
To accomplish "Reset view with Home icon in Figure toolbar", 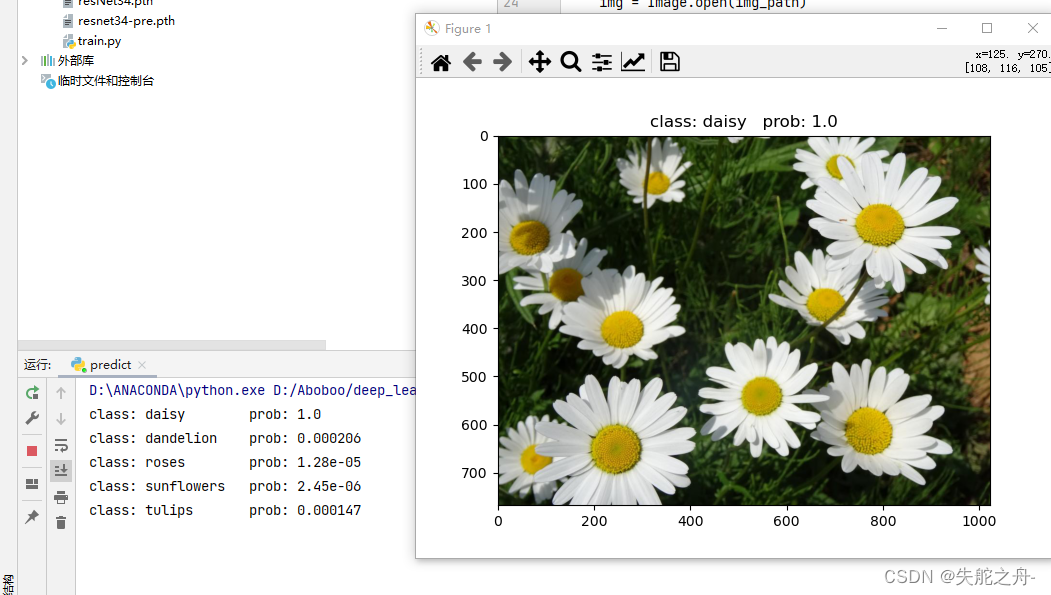I will tap(440, 62).
